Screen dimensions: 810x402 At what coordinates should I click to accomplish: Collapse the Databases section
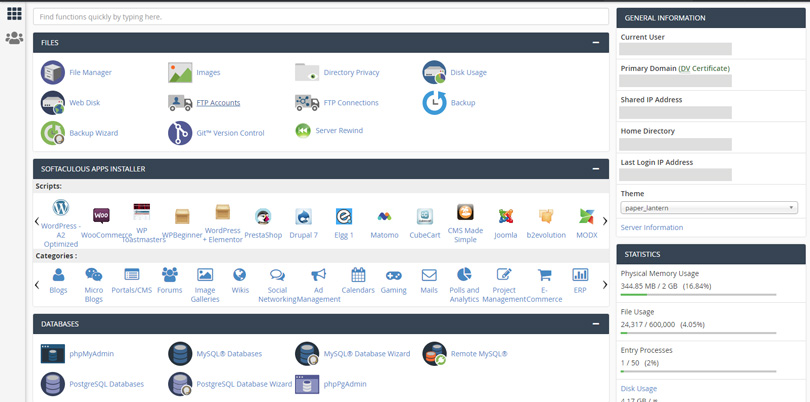[596, 324]
